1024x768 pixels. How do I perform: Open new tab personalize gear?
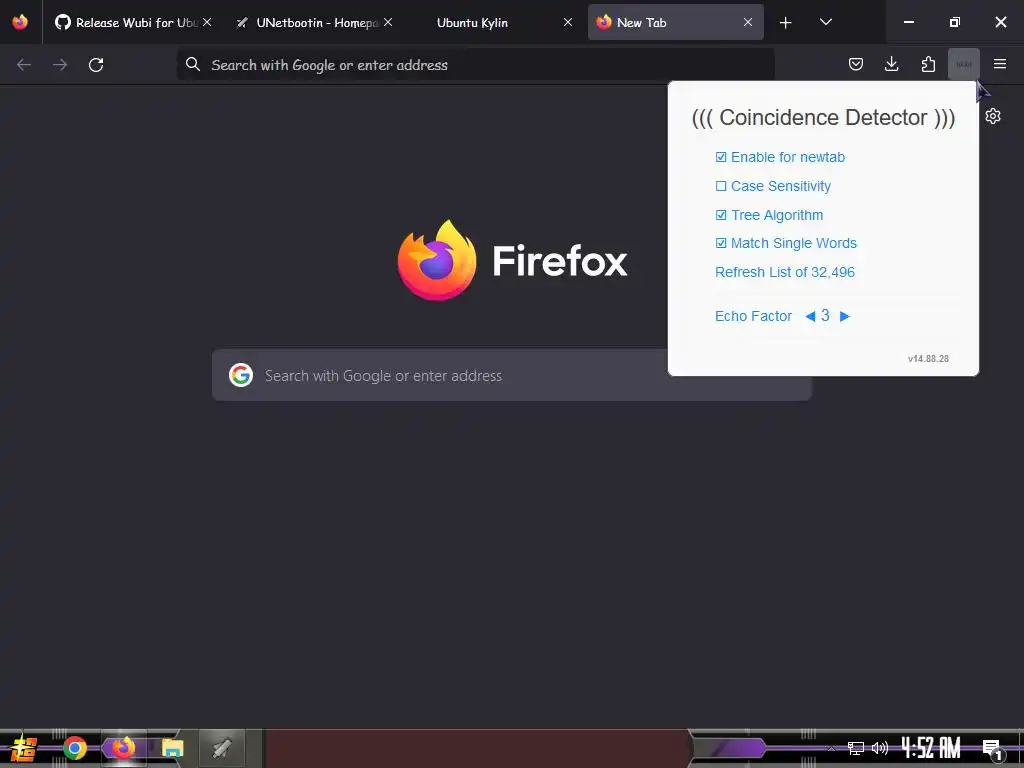[993, 116]
